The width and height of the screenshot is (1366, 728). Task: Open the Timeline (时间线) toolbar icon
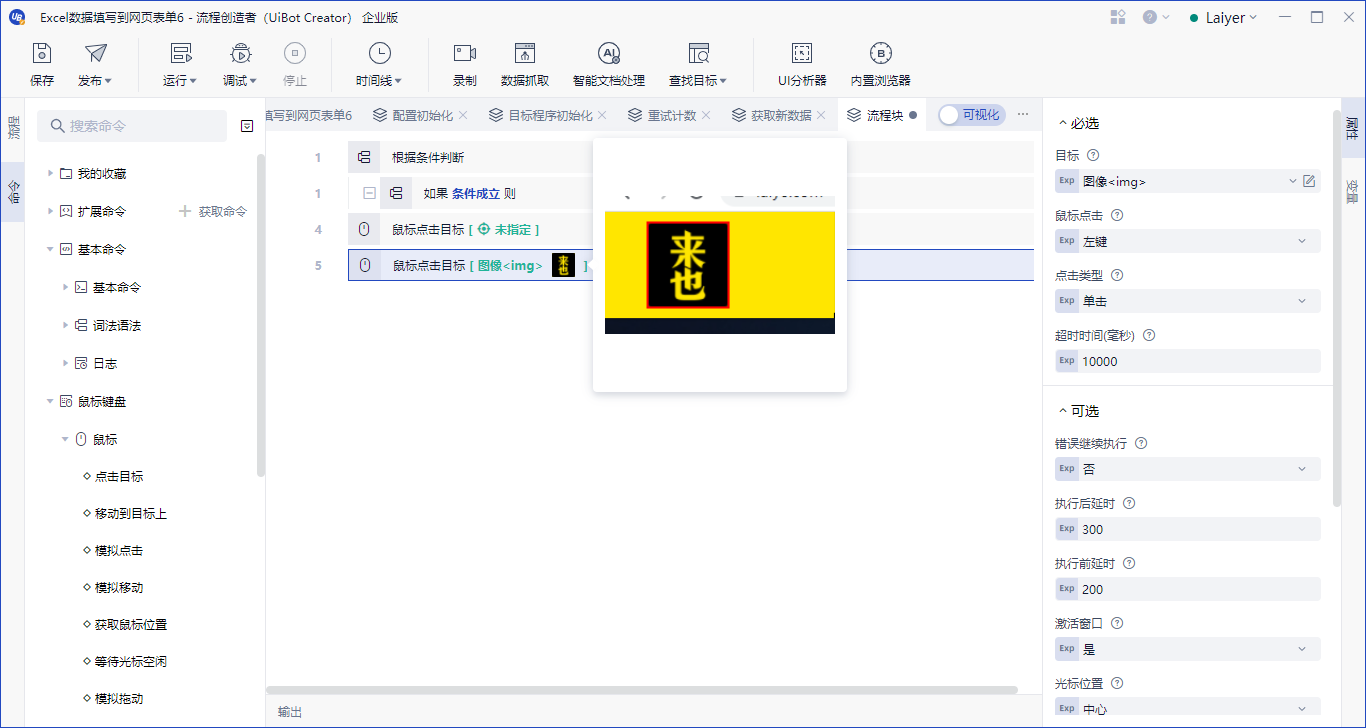click(x=379, y=54)
